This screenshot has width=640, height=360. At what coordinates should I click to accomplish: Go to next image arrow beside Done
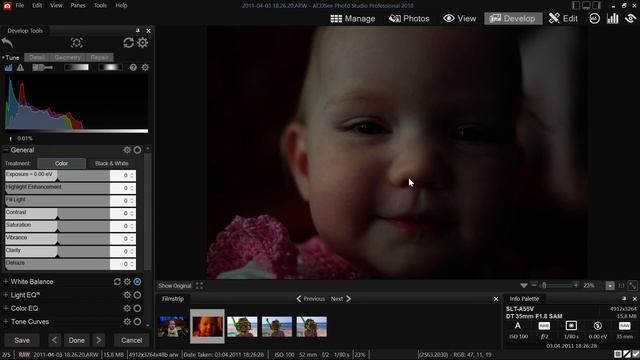98,340
